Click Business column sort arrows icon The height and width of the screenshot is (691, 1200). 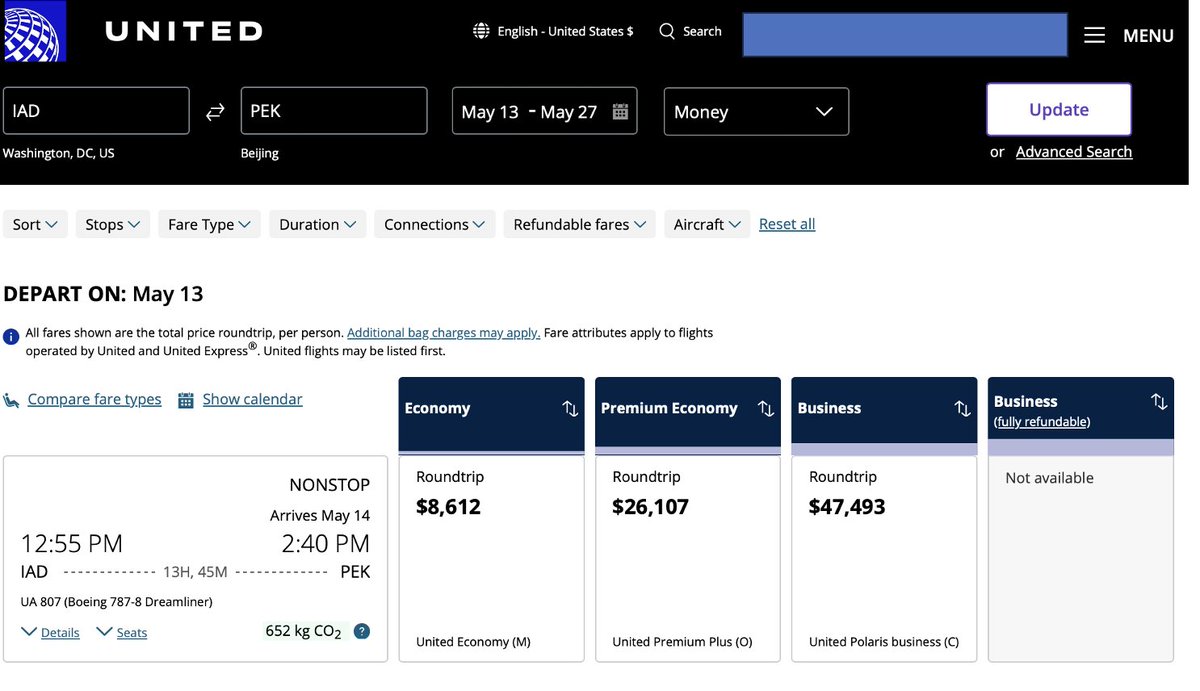tap(963, 409)
